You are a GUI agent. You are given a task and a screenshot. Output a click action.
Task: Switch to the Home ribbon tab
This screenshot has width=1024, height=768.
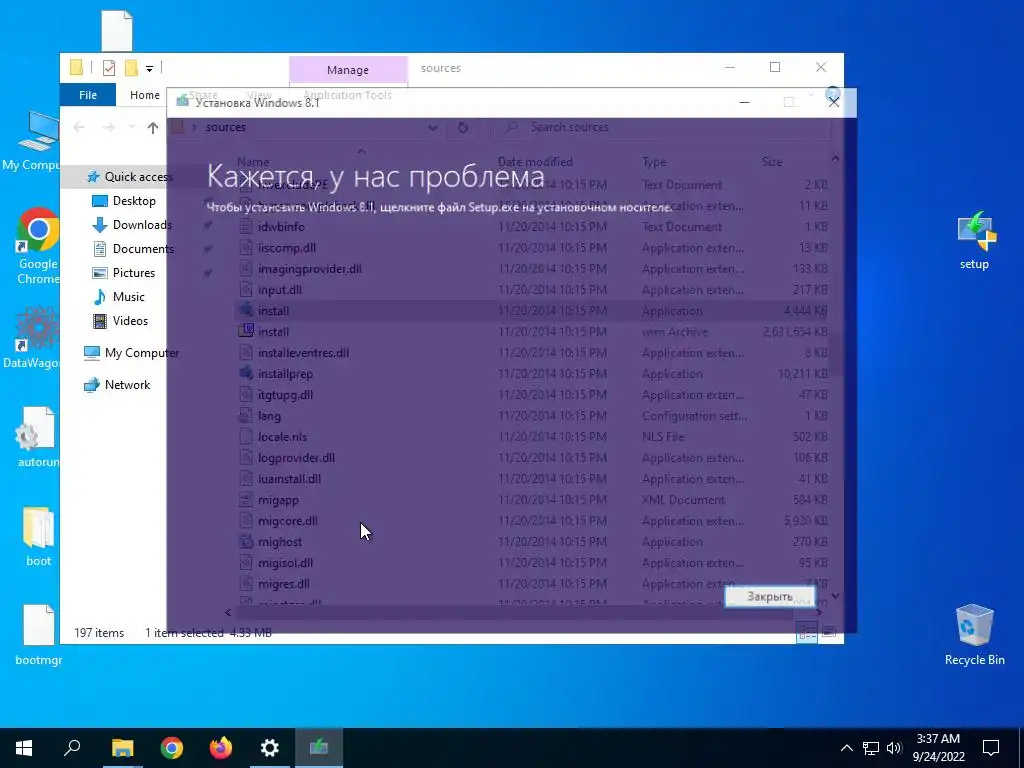(x=144, y=95)
